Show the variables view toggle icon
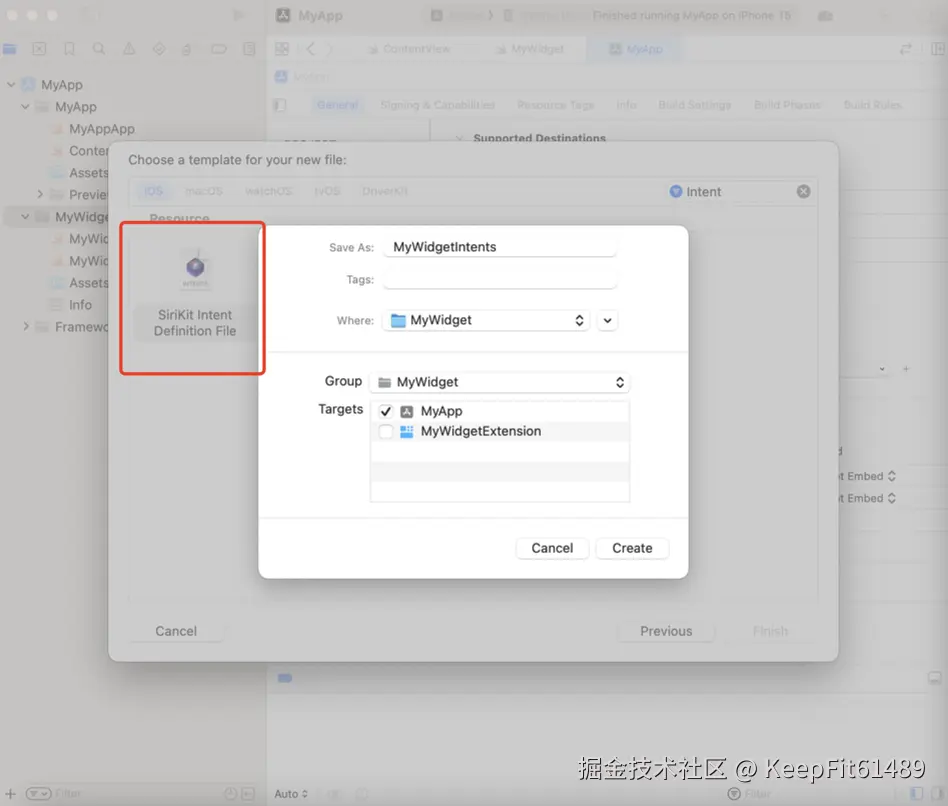This screenshot has width=948, height=806. (917, 793)
